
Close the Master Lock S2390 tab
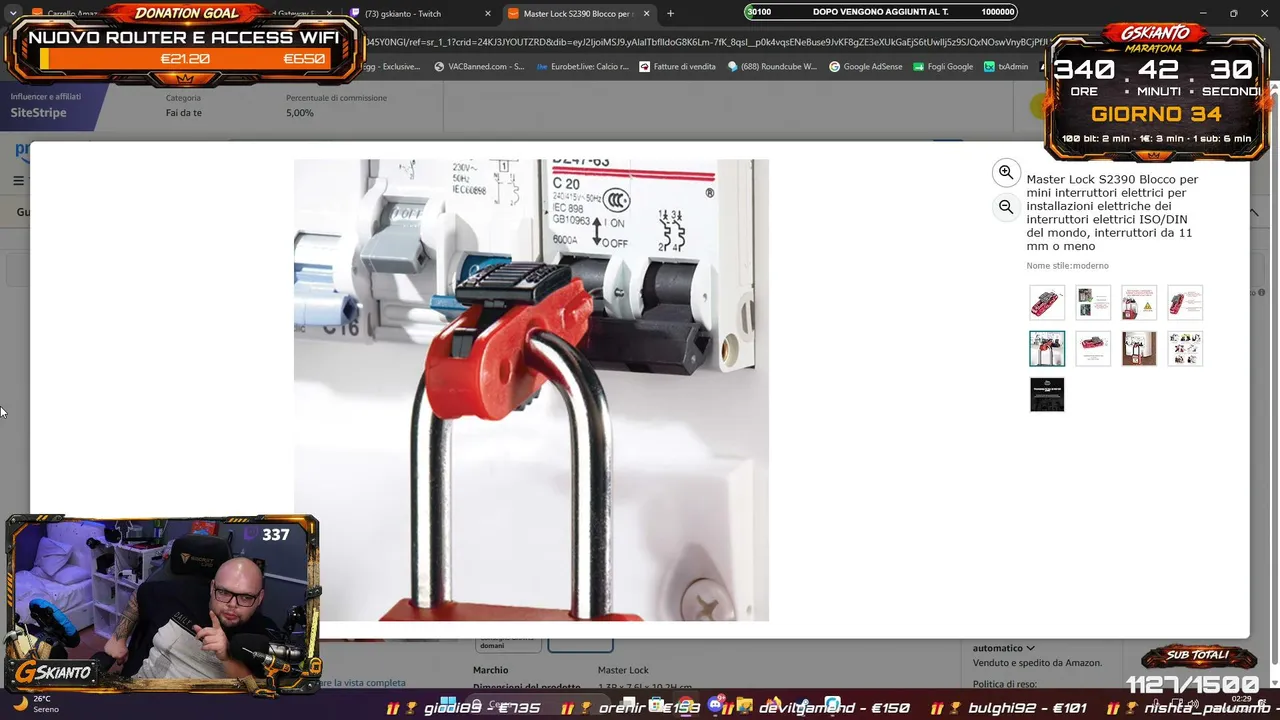pos(647,14)
